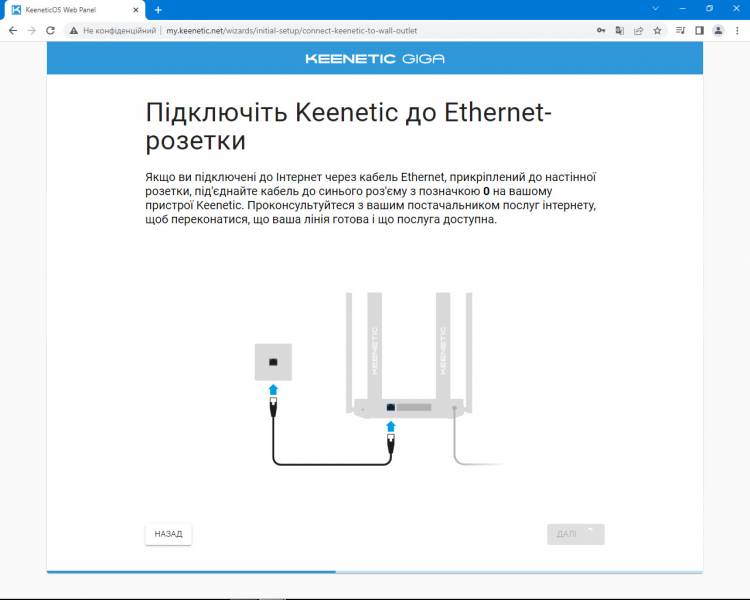Click the browser back arrow
750x600 pixels.
click(13, 31)
